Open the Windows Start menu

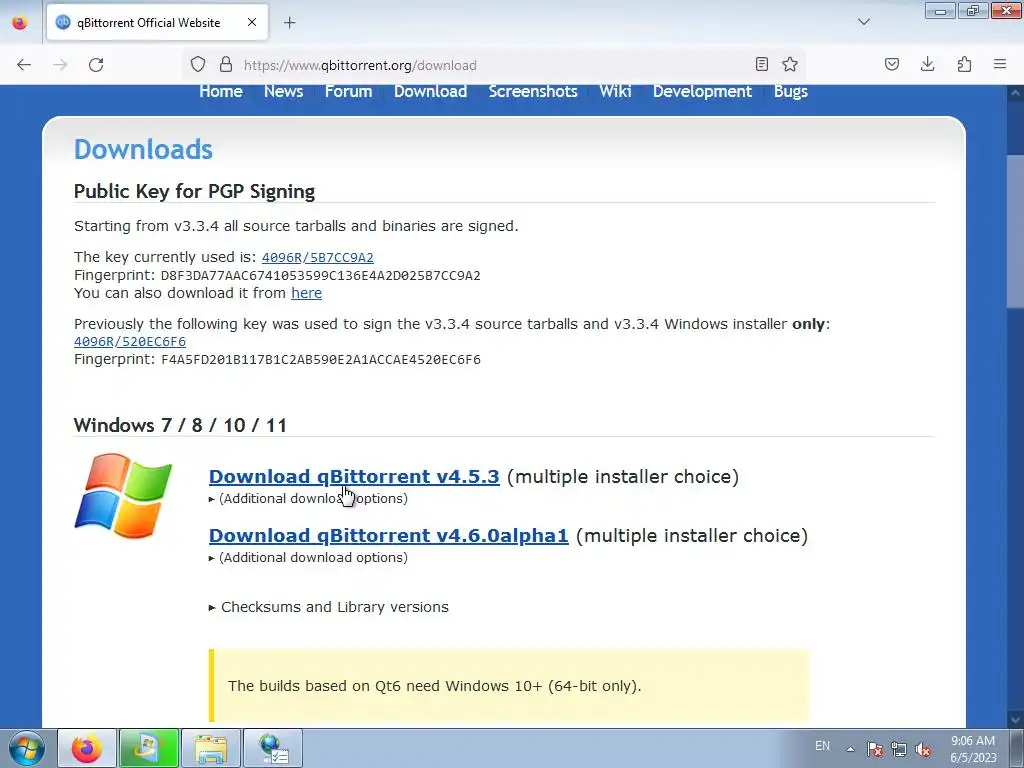(27, 748)
